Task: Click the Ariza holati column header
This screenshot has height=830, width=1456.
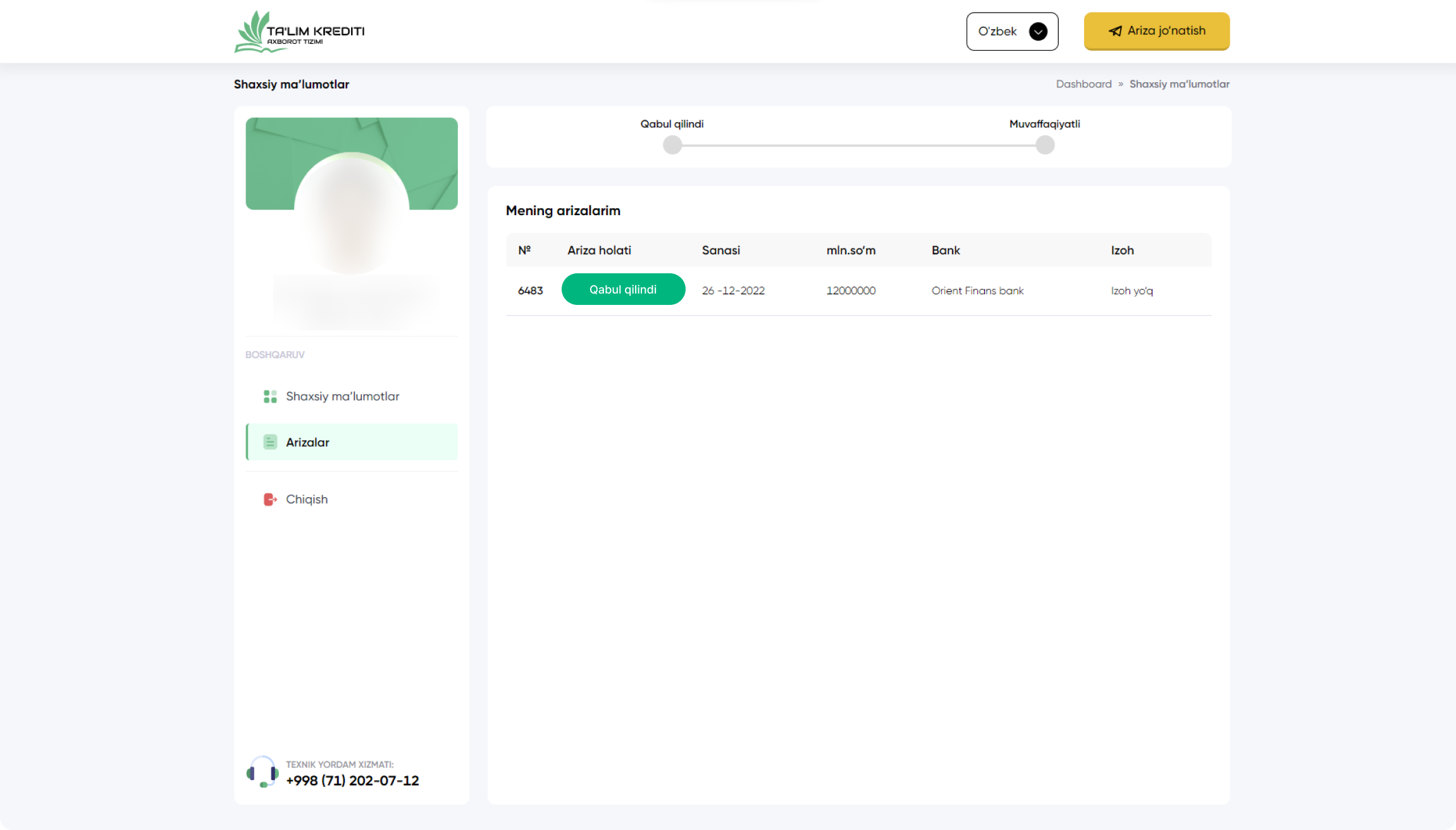Action: pos(599,250)
